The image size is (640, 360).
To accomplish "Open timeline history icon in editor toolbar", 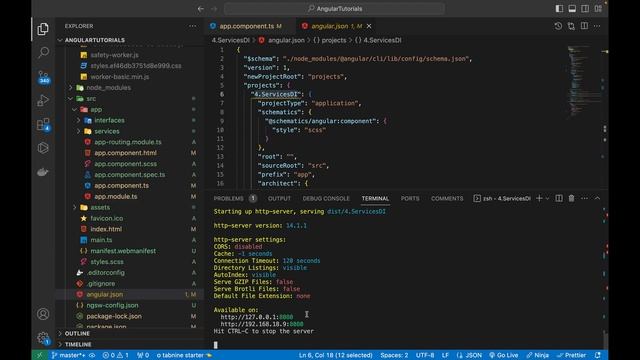I will point(558,26).
